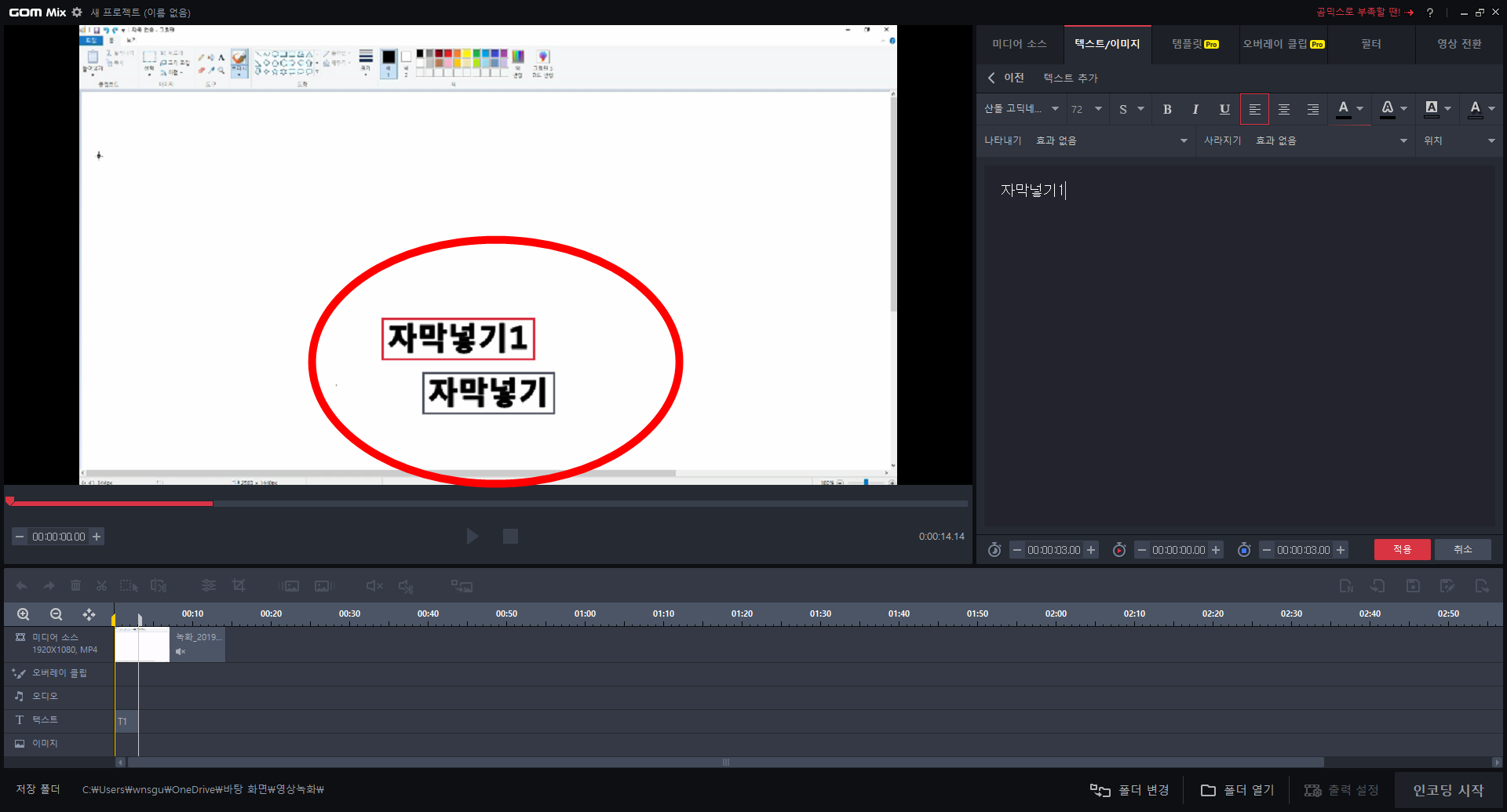Click the text duration stopwatch icon
This screenshot has width=1507, height=812.
[x=994, y=550]
